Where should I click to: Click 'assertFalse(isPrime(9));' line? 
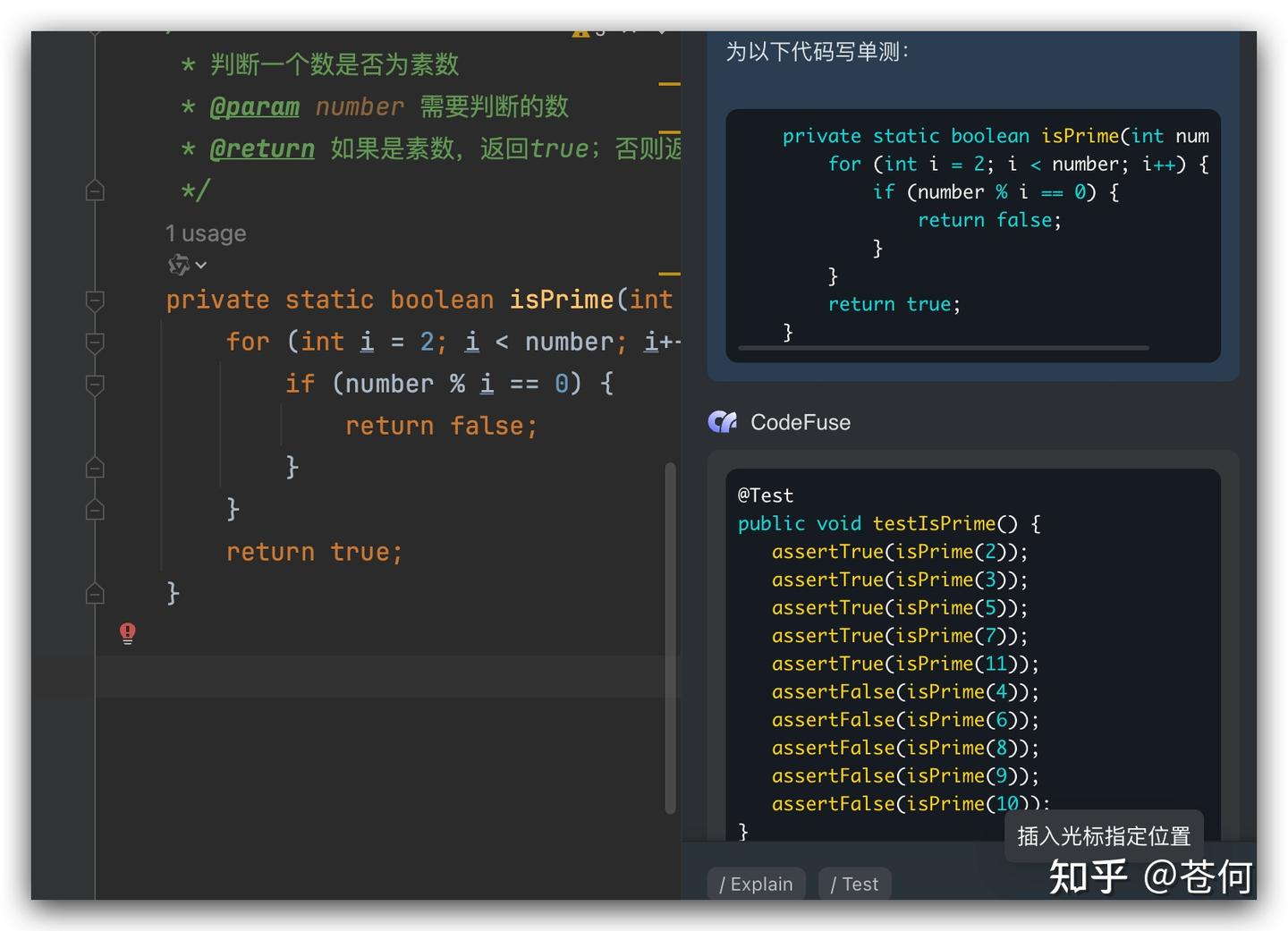(905, 775)
